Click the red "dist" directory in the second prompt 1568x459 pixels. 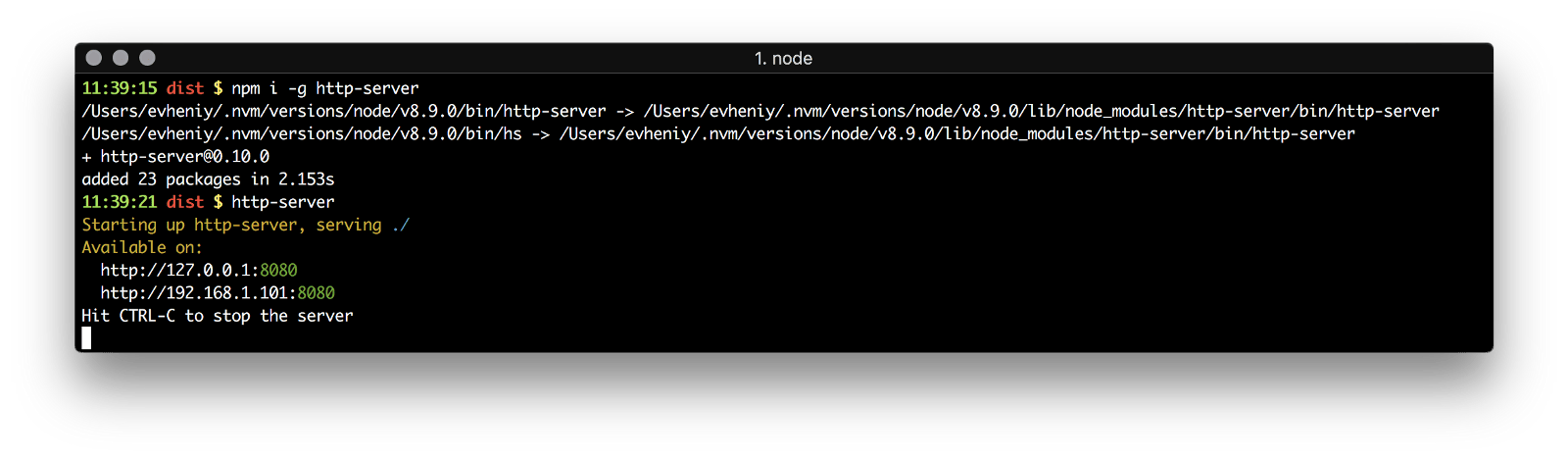(x=185, y=202)
